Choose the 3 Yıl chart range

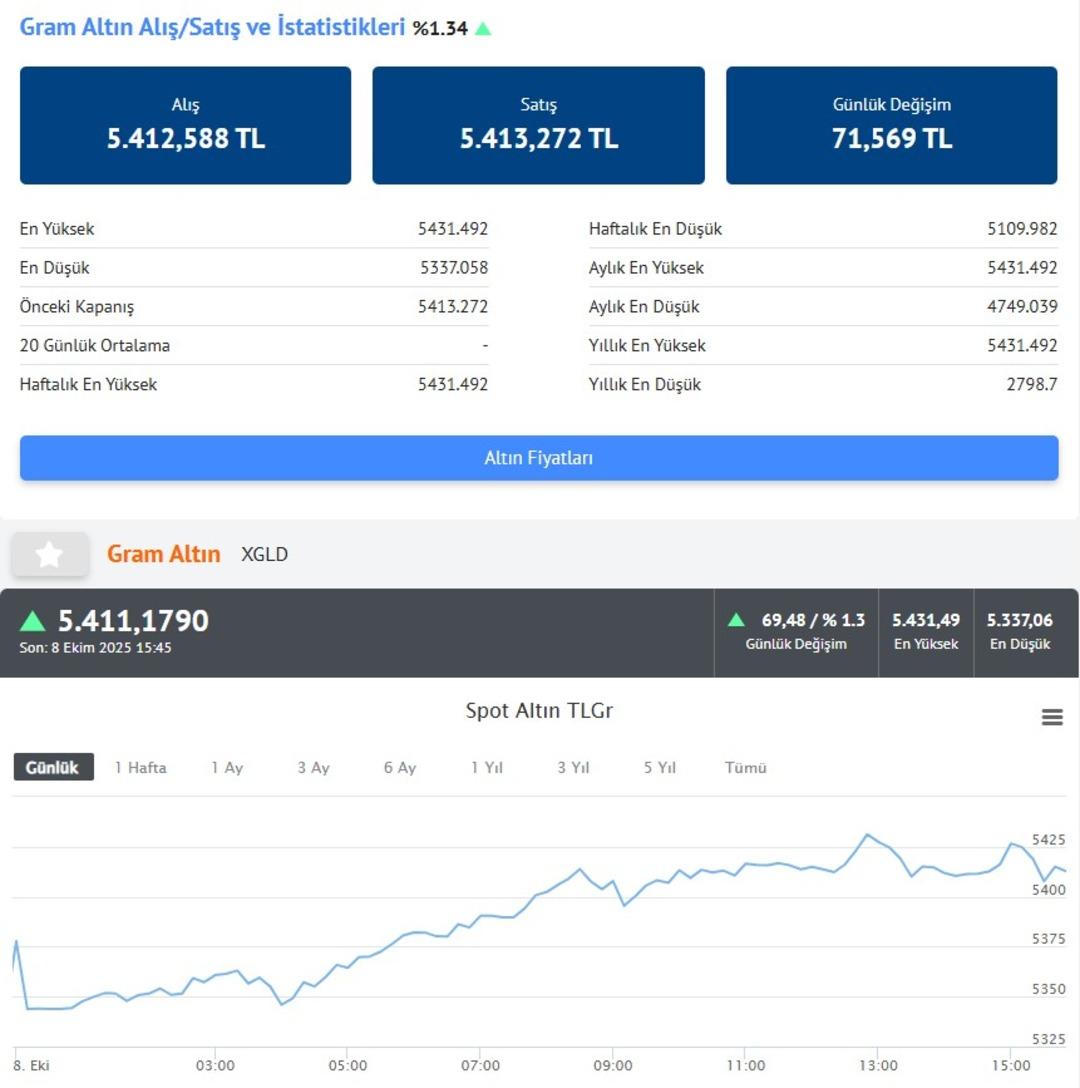tap(573, 768)
